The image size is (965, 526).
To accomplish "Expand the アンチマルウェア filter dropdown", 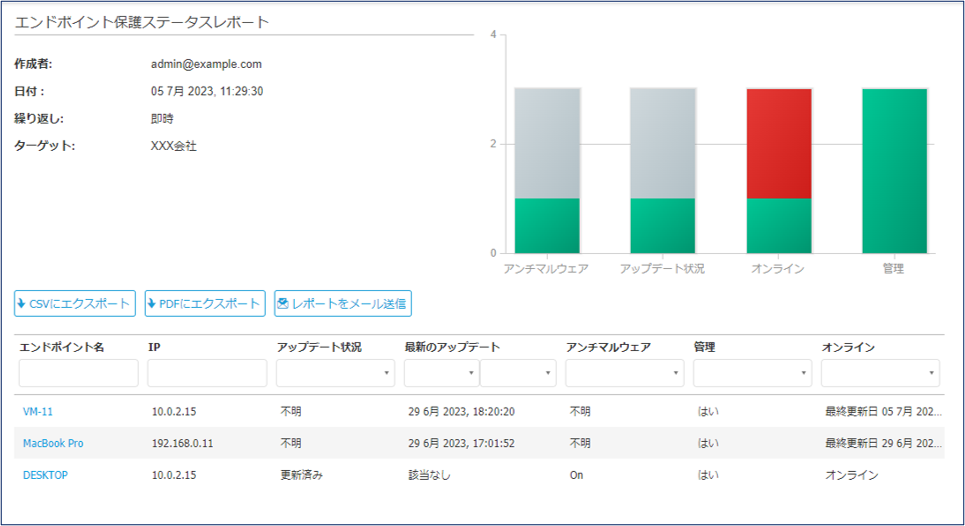I will click(625, 373).
